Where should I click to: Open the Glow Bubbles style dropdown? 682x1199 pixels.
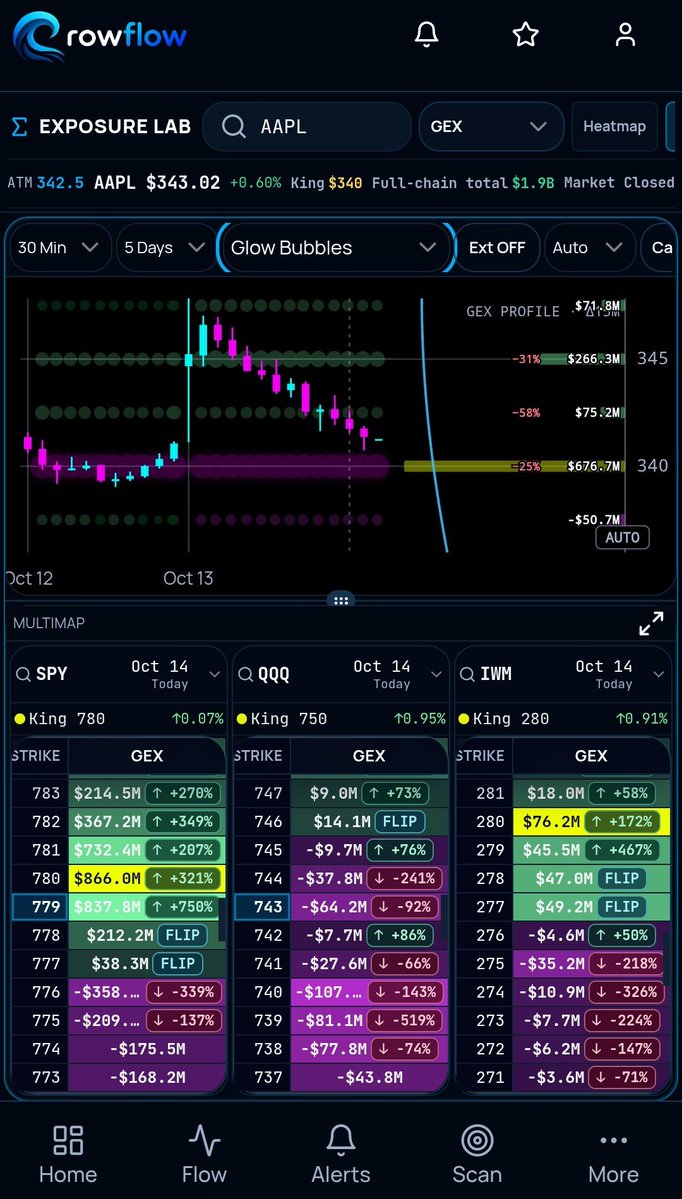(334, 248)
